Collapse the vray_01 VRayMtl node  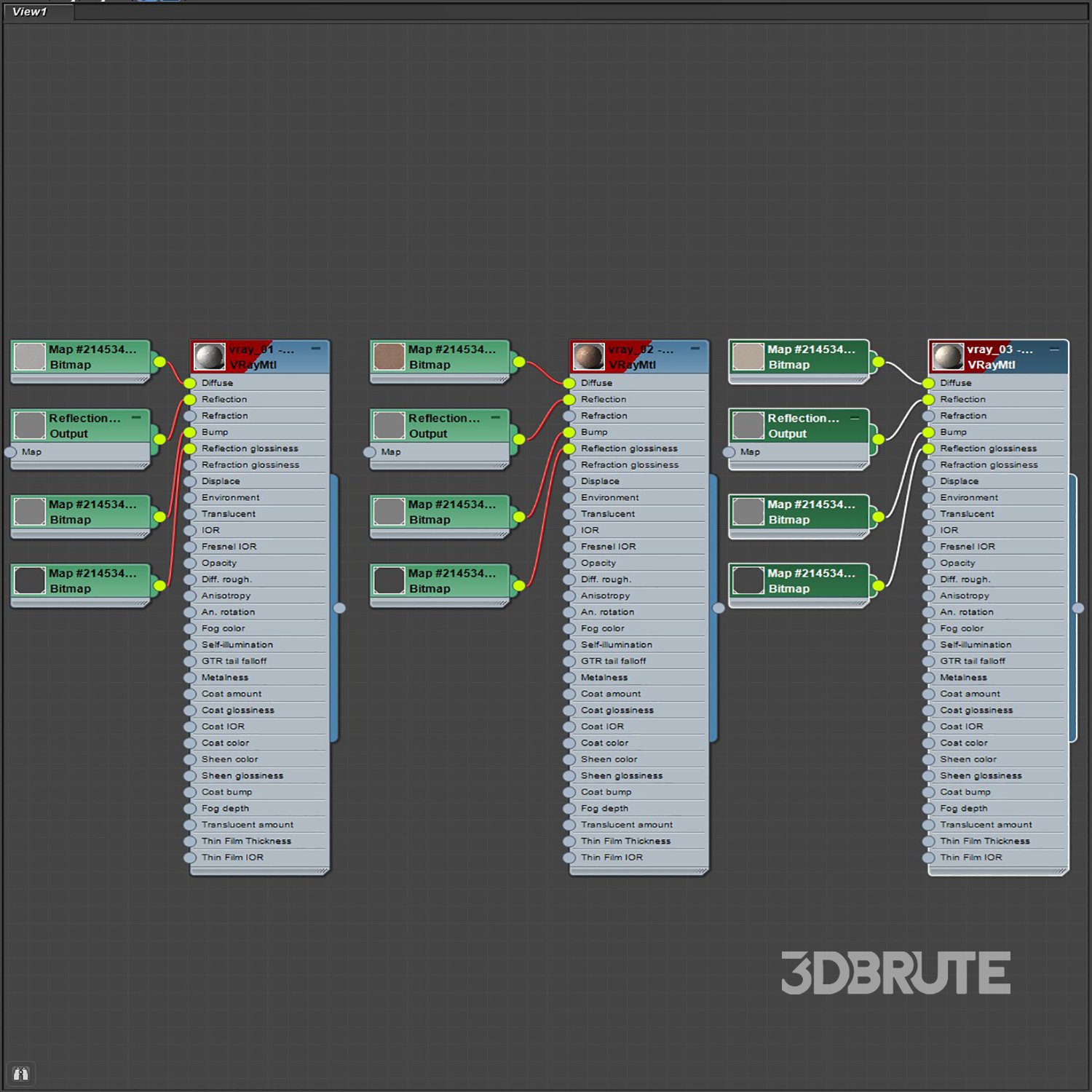(x=316, y=349)
